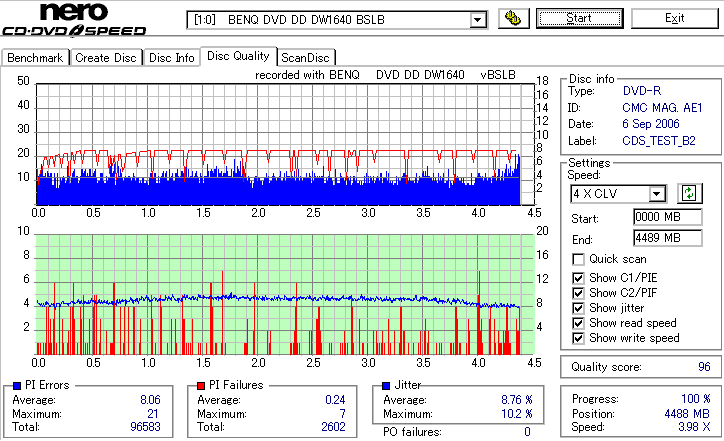The width and height of the screenshot is (724, 441).
Task: Click the End MB input field
Action: point(668,238)
